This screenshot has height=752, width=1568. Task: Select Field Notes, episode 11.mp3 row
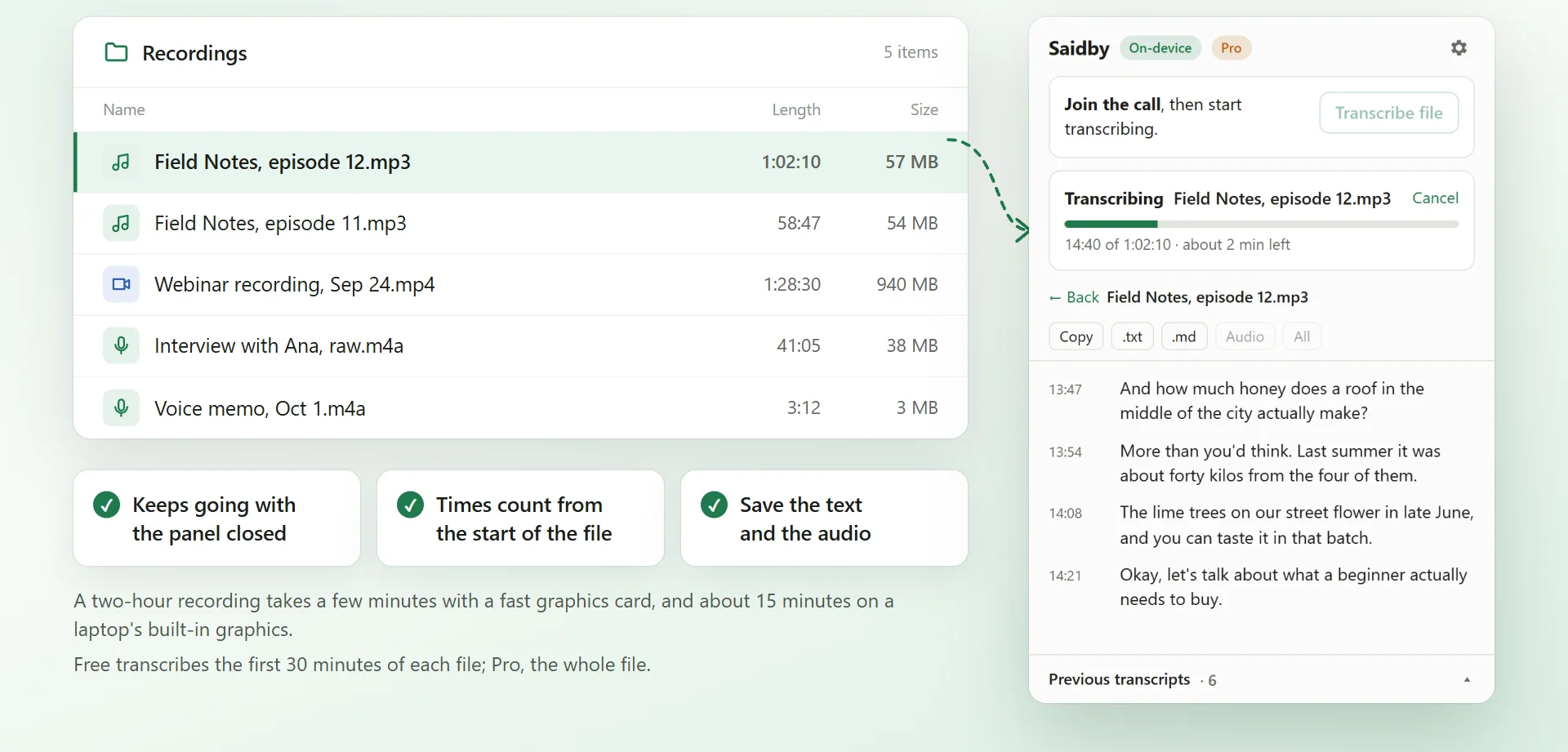tap(521, 223)
